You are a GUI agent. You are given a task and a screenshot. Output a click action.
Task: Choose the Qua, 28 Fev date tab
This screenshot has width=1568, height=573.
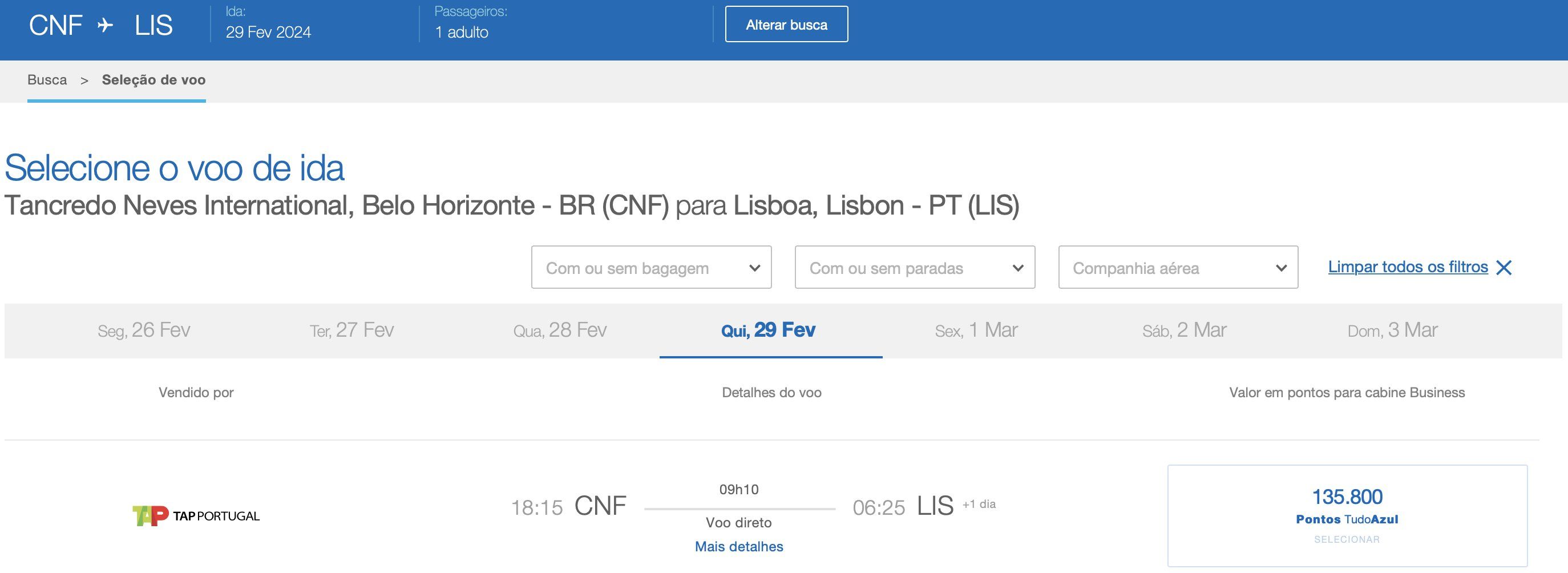(560, 330)
